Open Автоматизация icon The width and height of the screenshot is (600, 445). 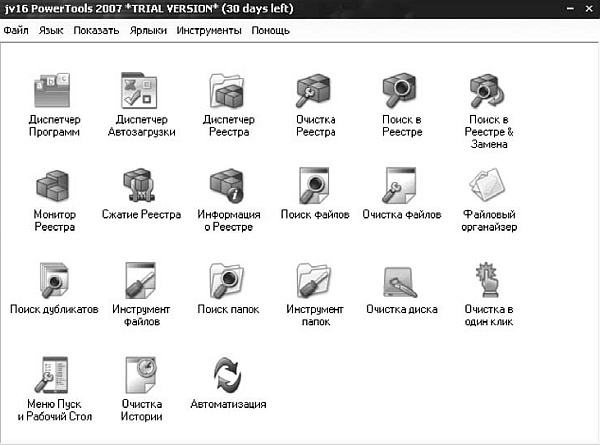[227, 375]
